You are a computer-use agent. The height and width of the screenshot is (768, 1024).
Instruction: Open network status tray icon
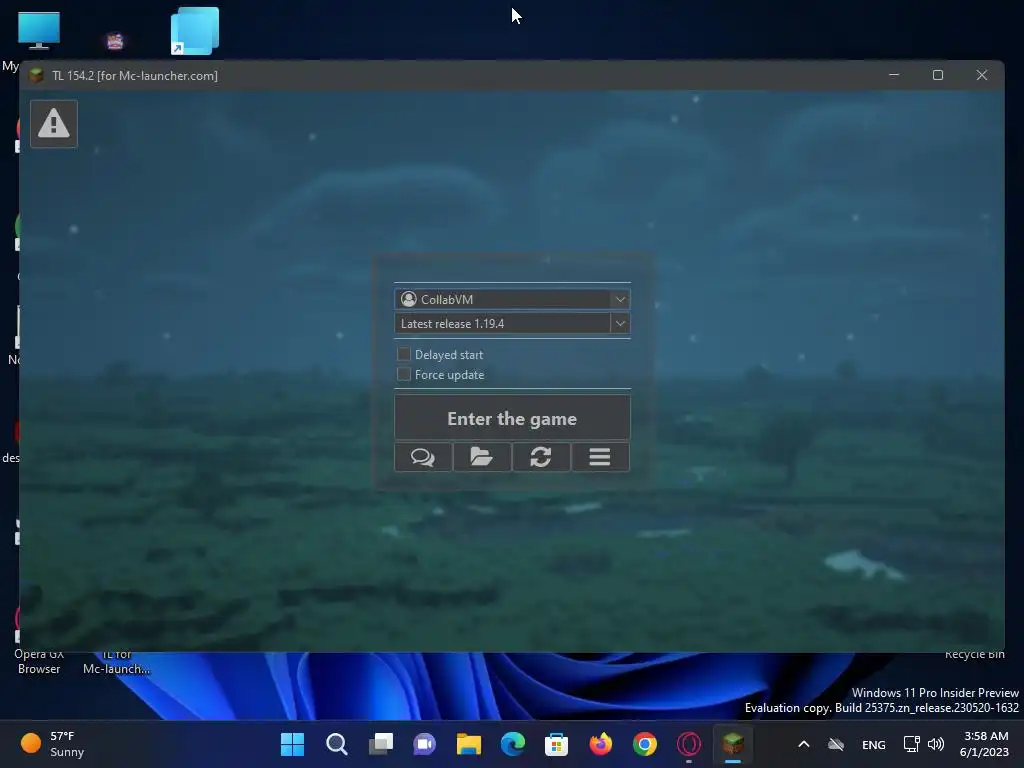(912, 744)
